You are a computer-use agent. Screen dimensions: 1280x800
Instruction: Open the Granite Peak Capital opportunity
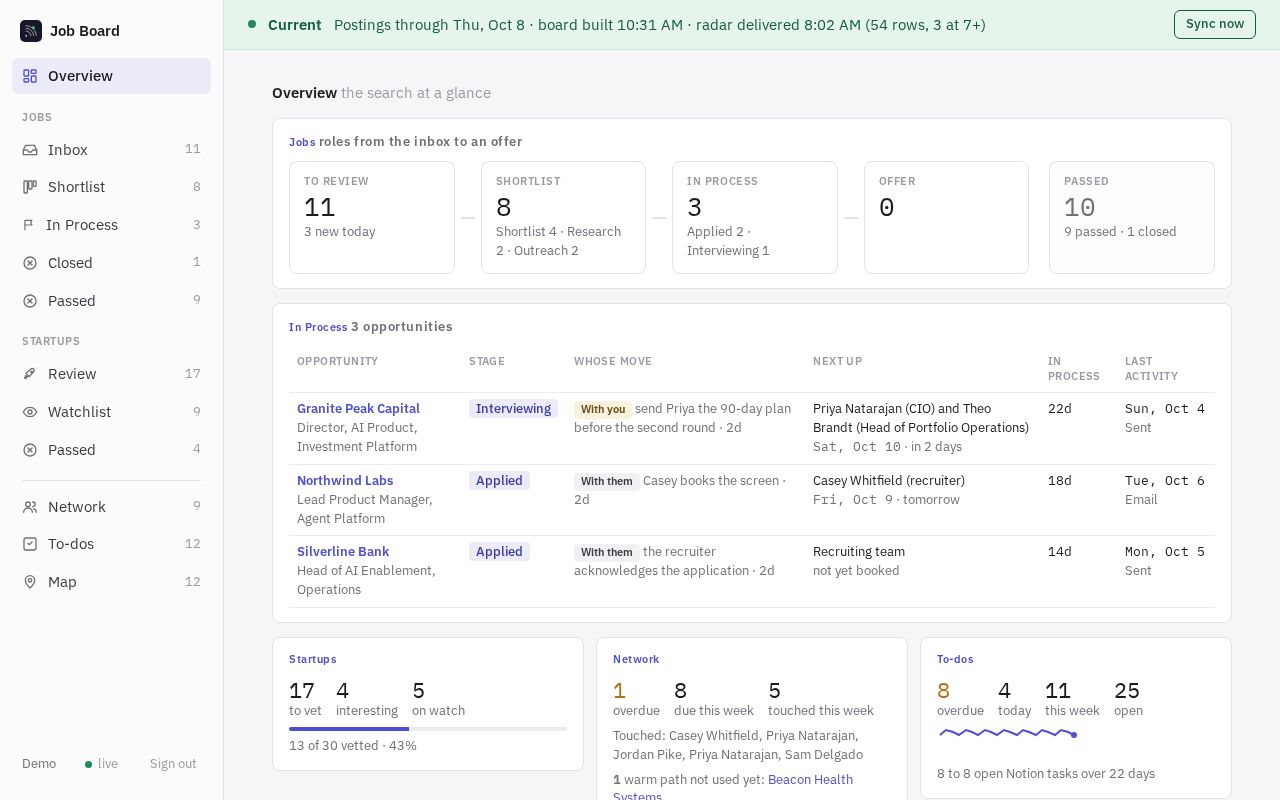[x=358, y=408]
